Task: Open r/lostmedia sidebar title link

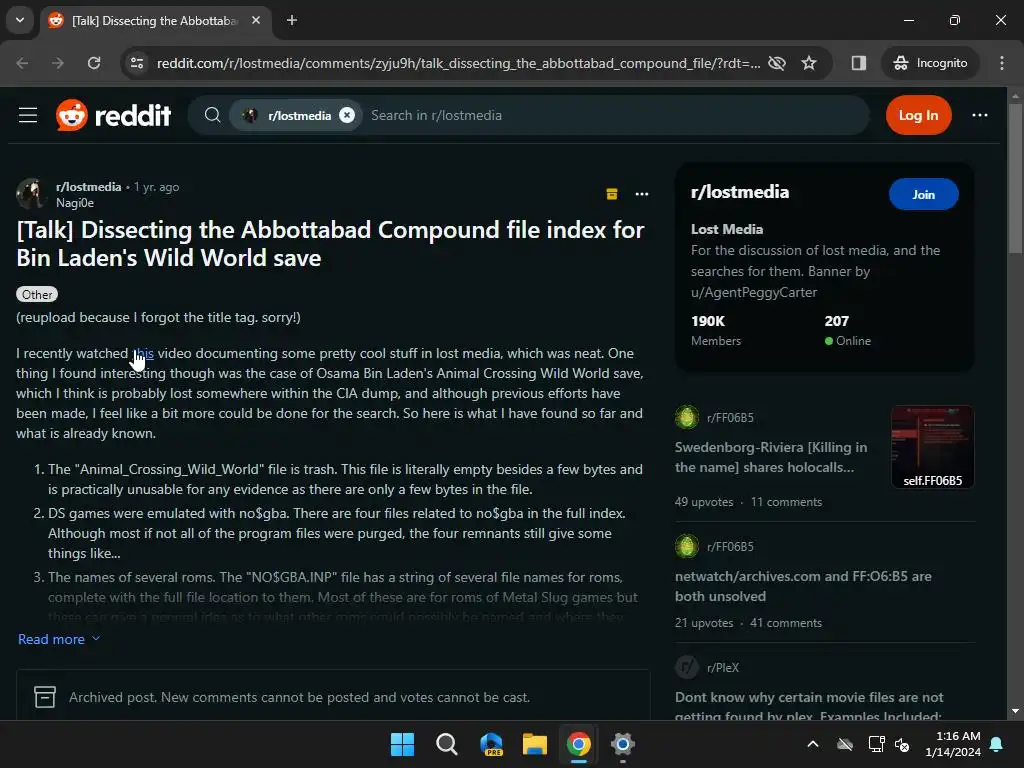Action: 740,192
